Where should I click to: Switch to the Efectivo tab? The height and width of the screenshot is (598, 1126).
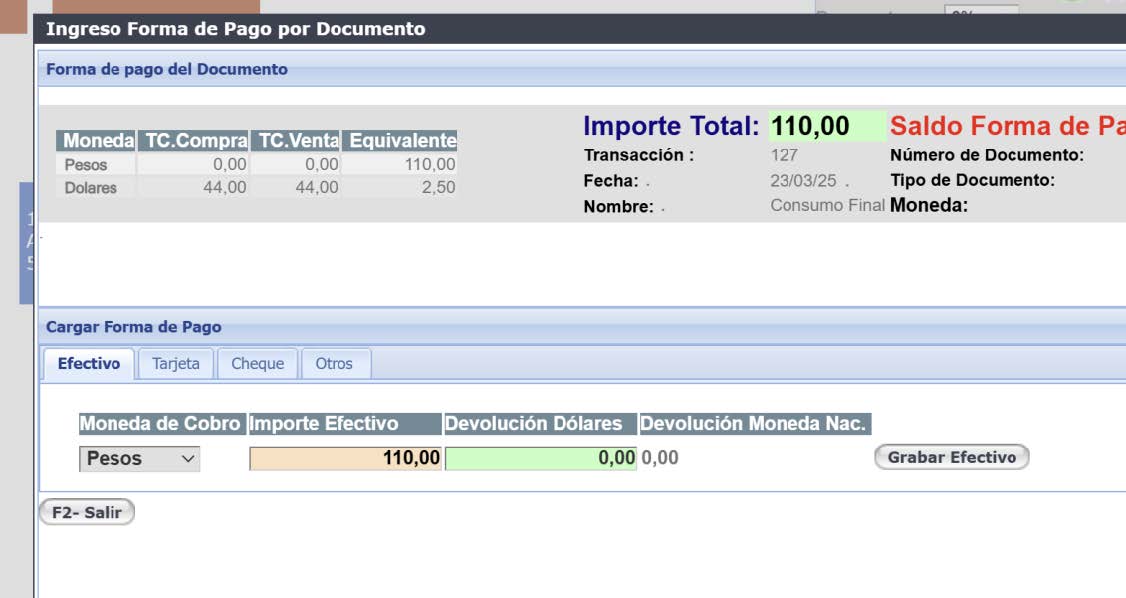click(88, 364)
